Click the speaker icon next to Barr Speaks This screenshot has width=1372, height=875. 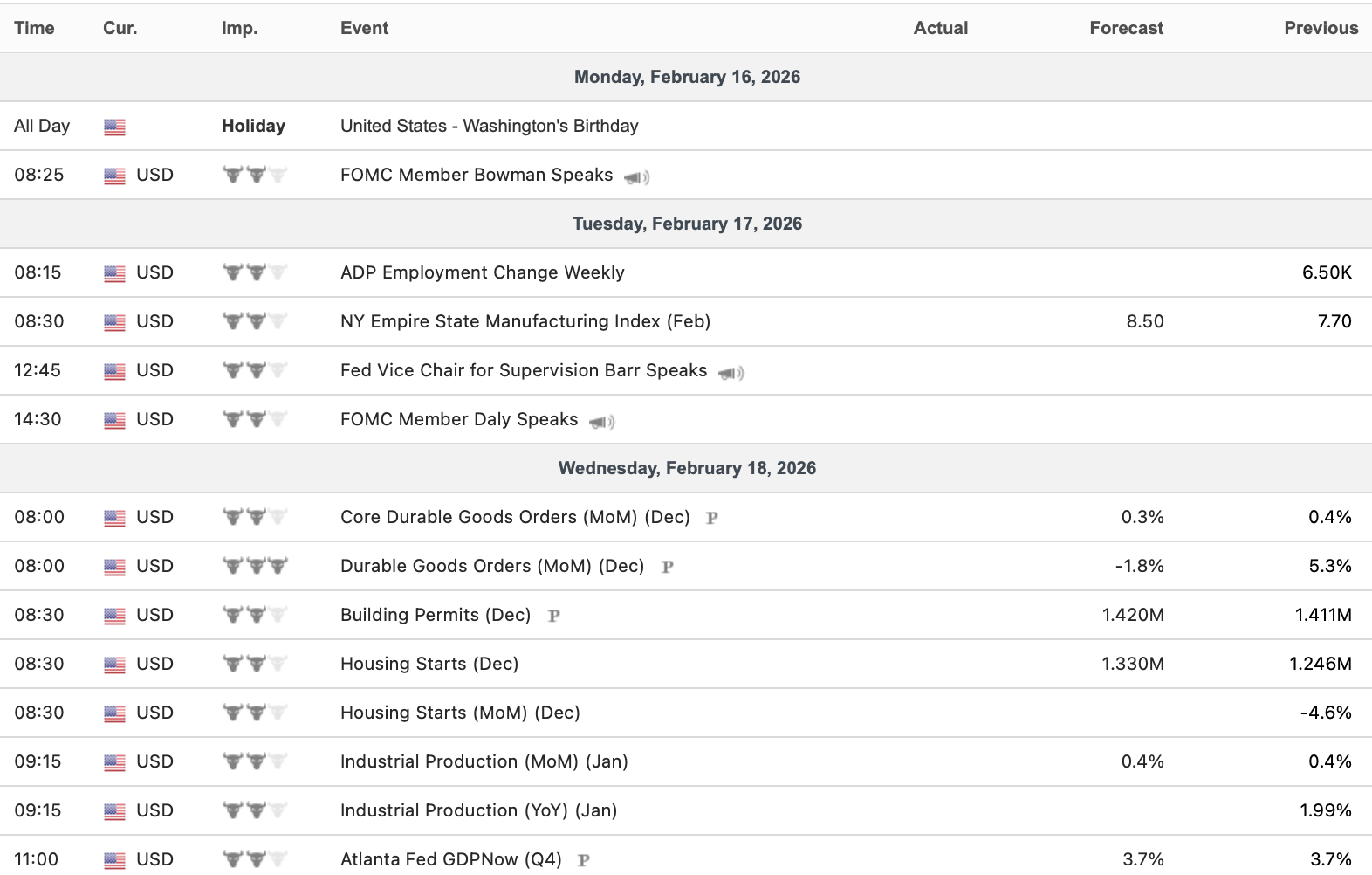click(x=731, y=373)
